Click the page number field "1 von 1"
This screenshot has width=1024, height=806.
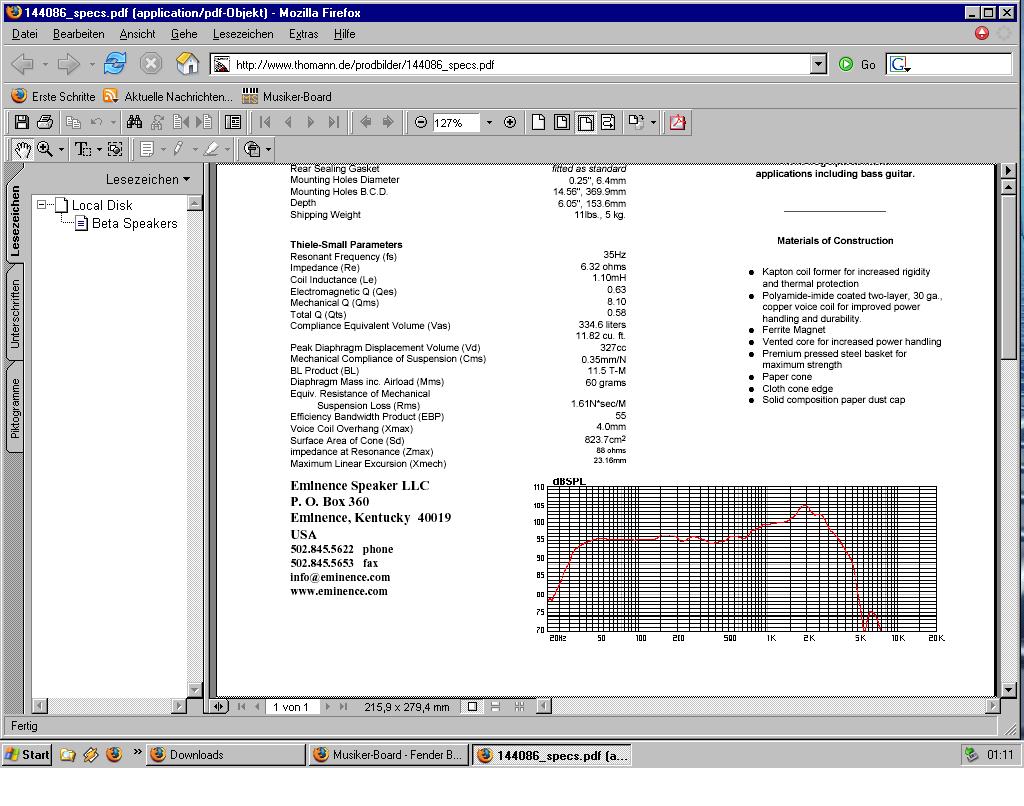tap(291, 706)
